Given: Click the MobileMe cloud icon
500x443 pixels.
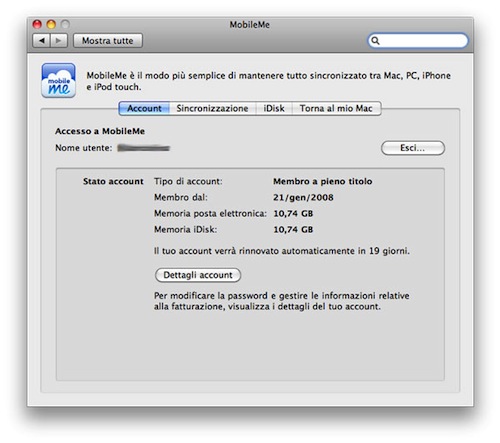Looking at the screenshot, I should [58, 80].
